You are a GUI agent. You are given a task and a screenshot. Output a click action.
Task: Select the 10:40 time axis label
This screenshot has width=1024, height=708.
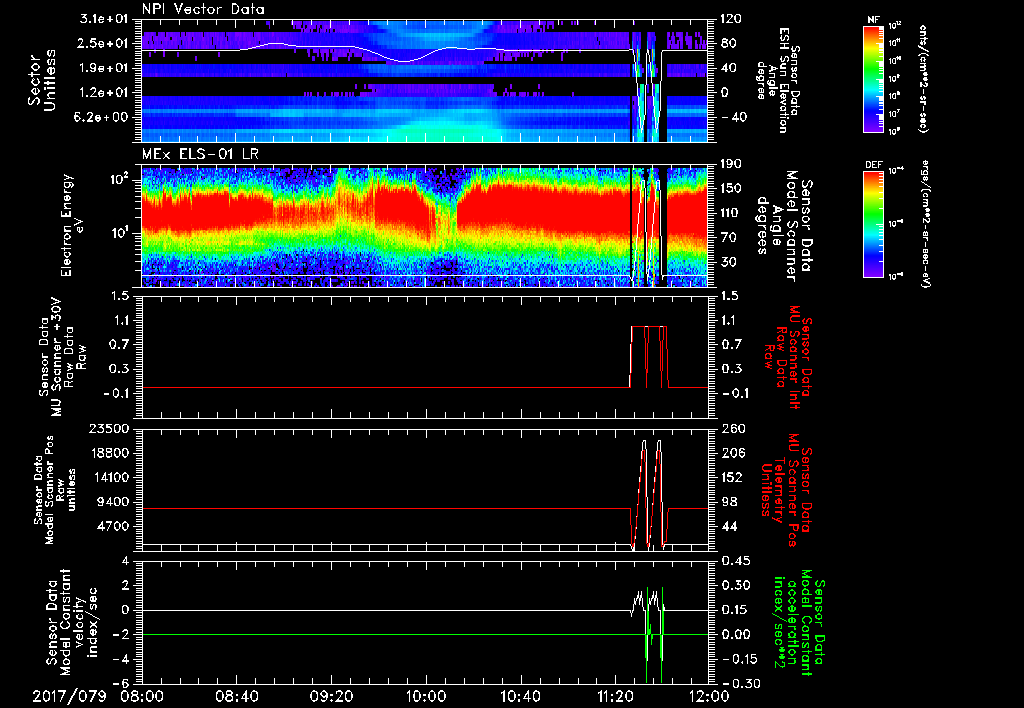pos(520,694)
